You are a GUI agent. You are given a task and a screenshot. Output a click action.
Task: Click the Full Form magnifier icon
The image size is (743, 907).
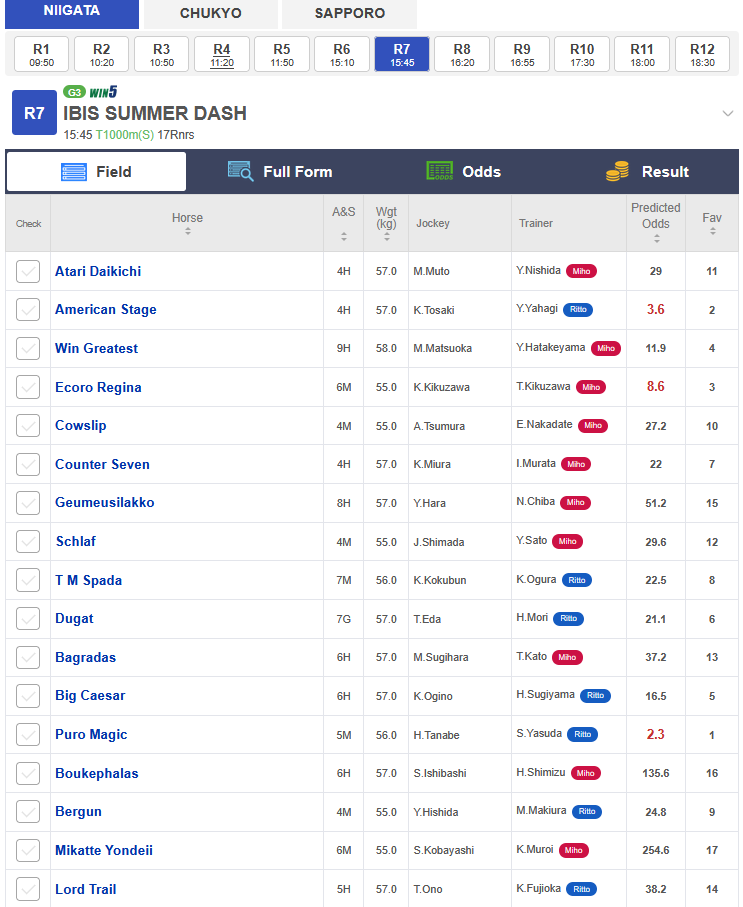pos(240,172)
